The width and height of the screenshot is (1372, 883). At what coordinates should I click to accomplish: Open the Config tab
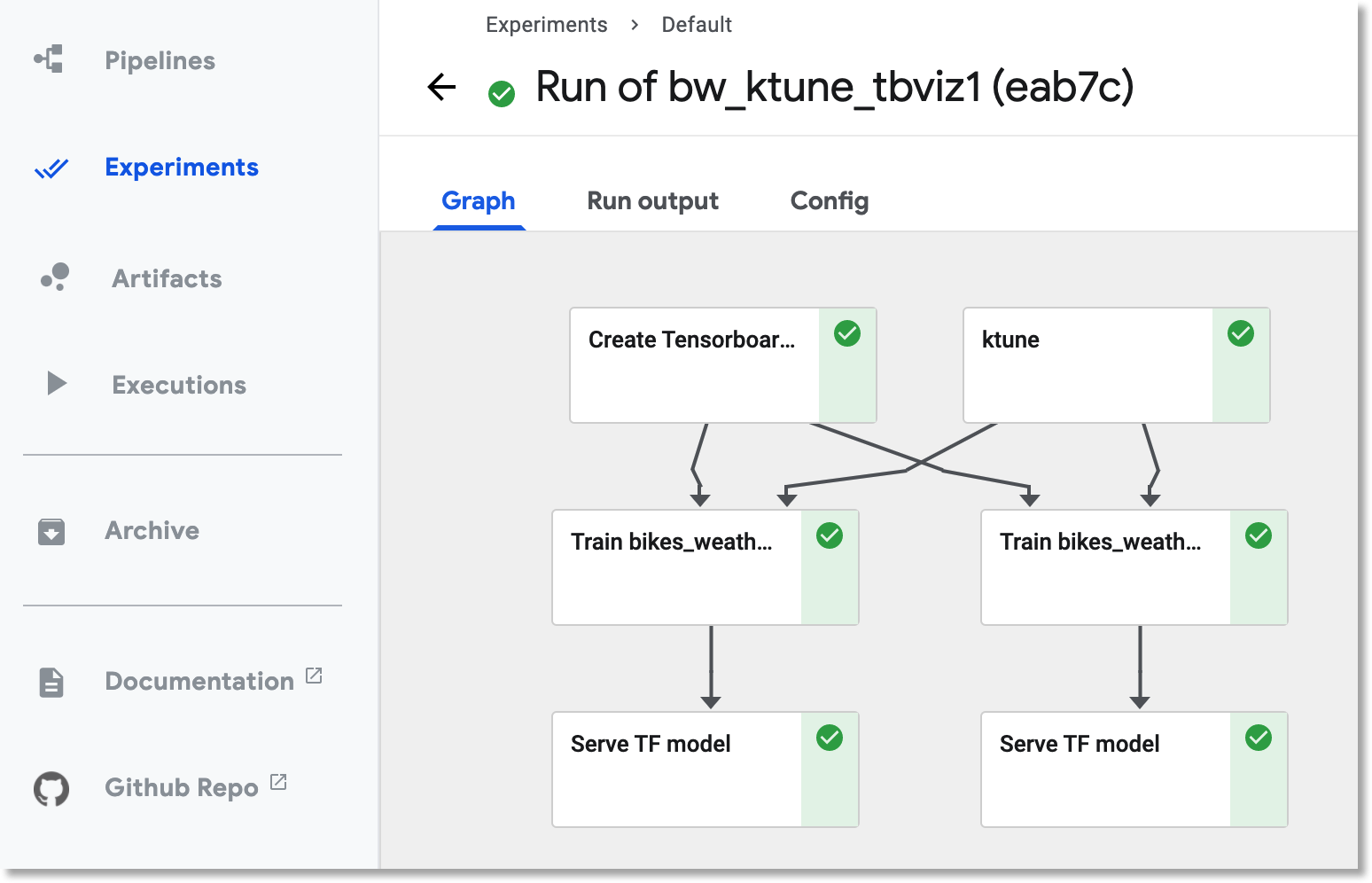(829, 201)
